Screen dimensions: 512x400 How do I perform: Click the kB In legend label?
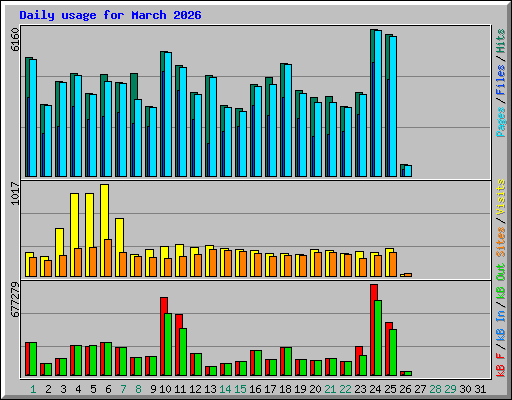[x=501, y=325]
